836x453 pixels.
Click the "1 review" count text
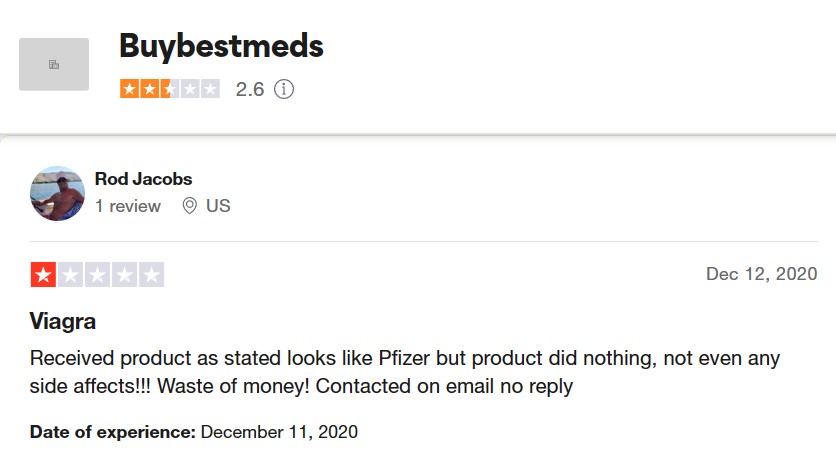point(128,206)
